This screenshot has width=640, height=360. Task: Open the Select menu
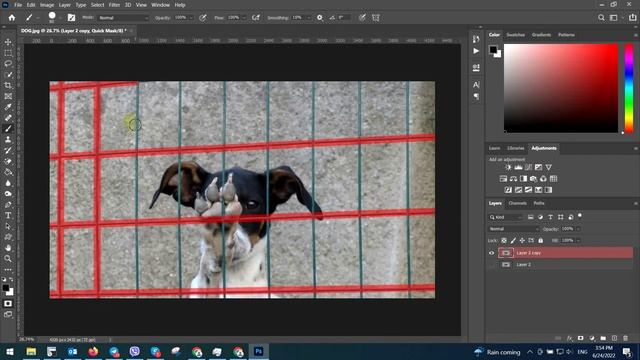pos(98,5)
